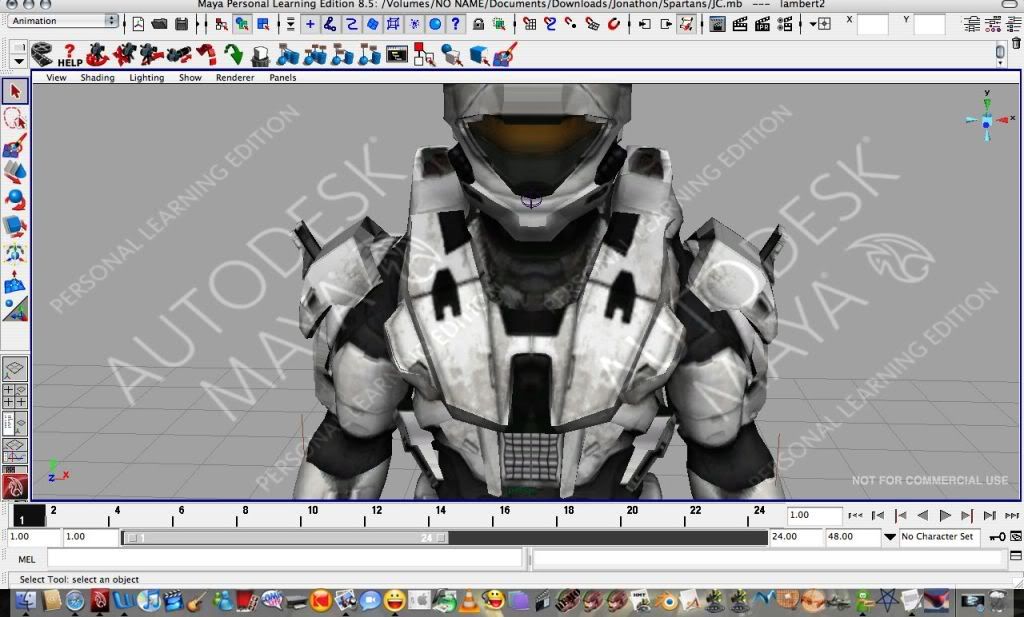
Task: Switch to four view layout
Action: click(14, 396)
